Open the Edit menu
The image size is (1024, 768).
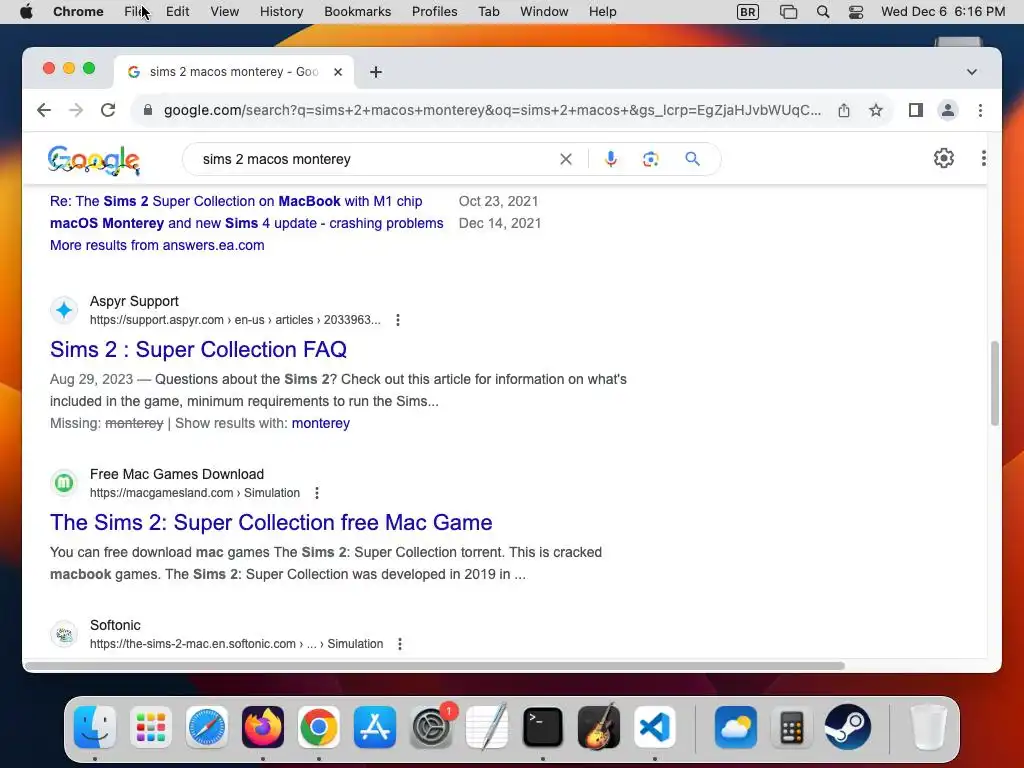(x=178, y=12)
